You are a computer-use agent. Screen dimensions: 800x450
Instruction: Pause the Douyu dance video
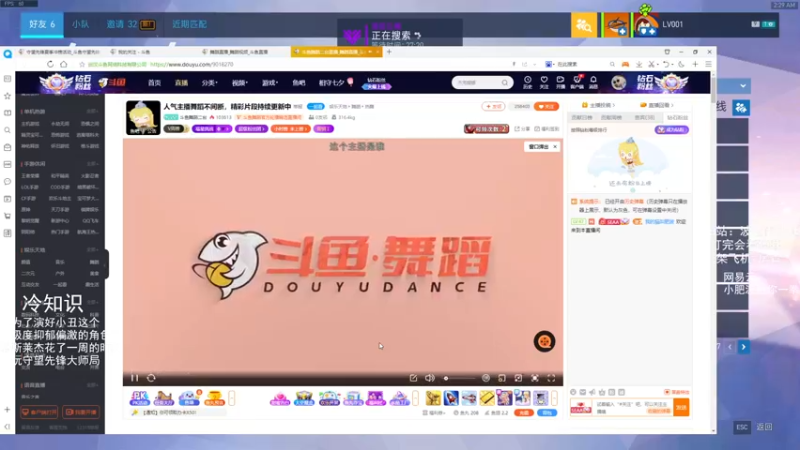click(x=135, y=378)
